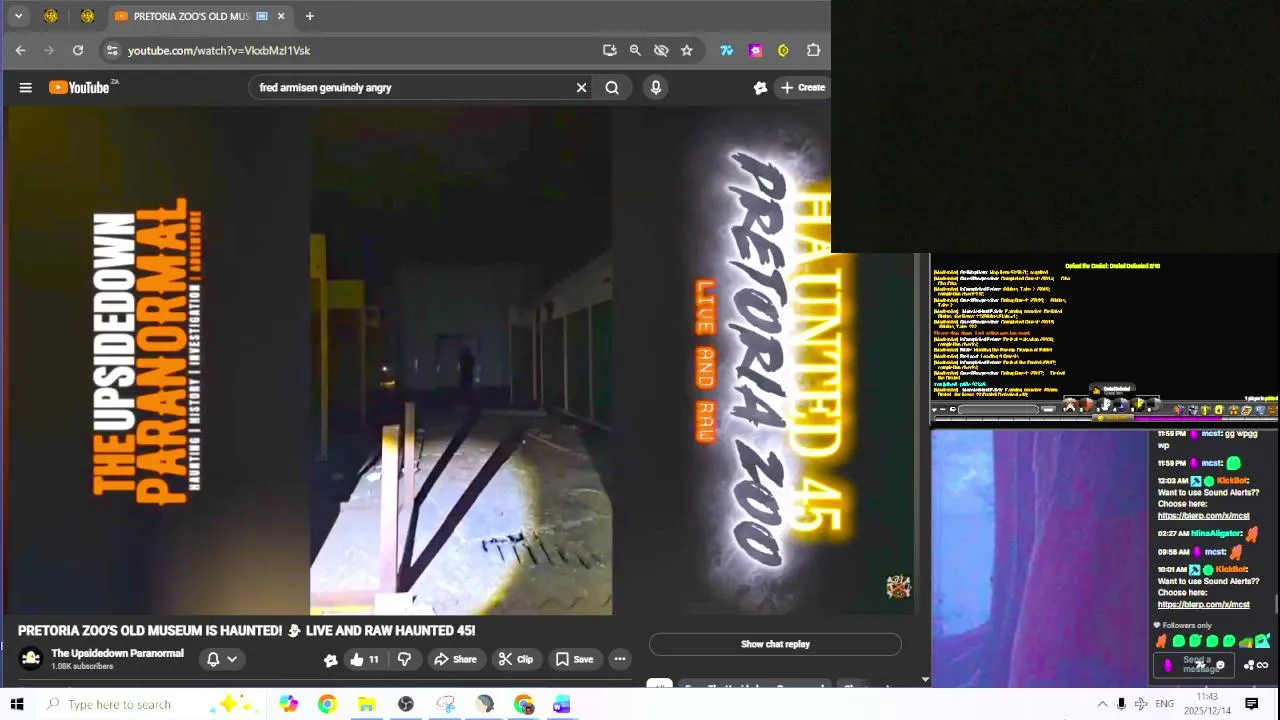Image resolution: width=1280 pixels, height=720 pixels.
Task: Open the Extensions puzzle menu
Action: [813, 50]
